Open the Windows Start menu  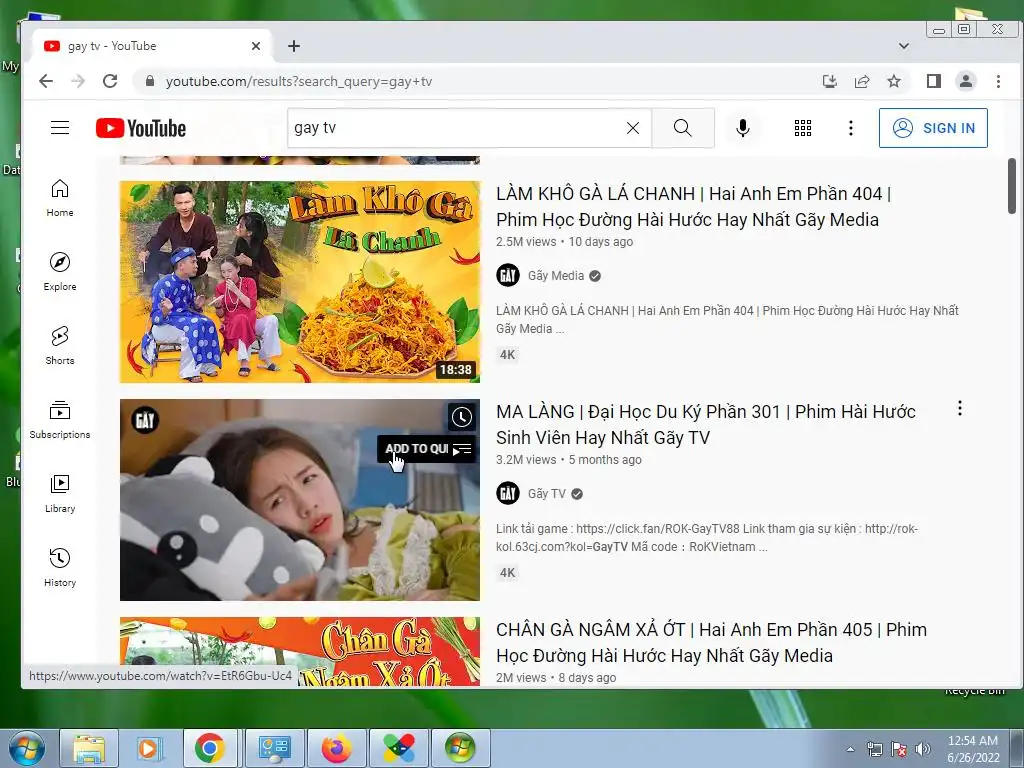[26, 748]
